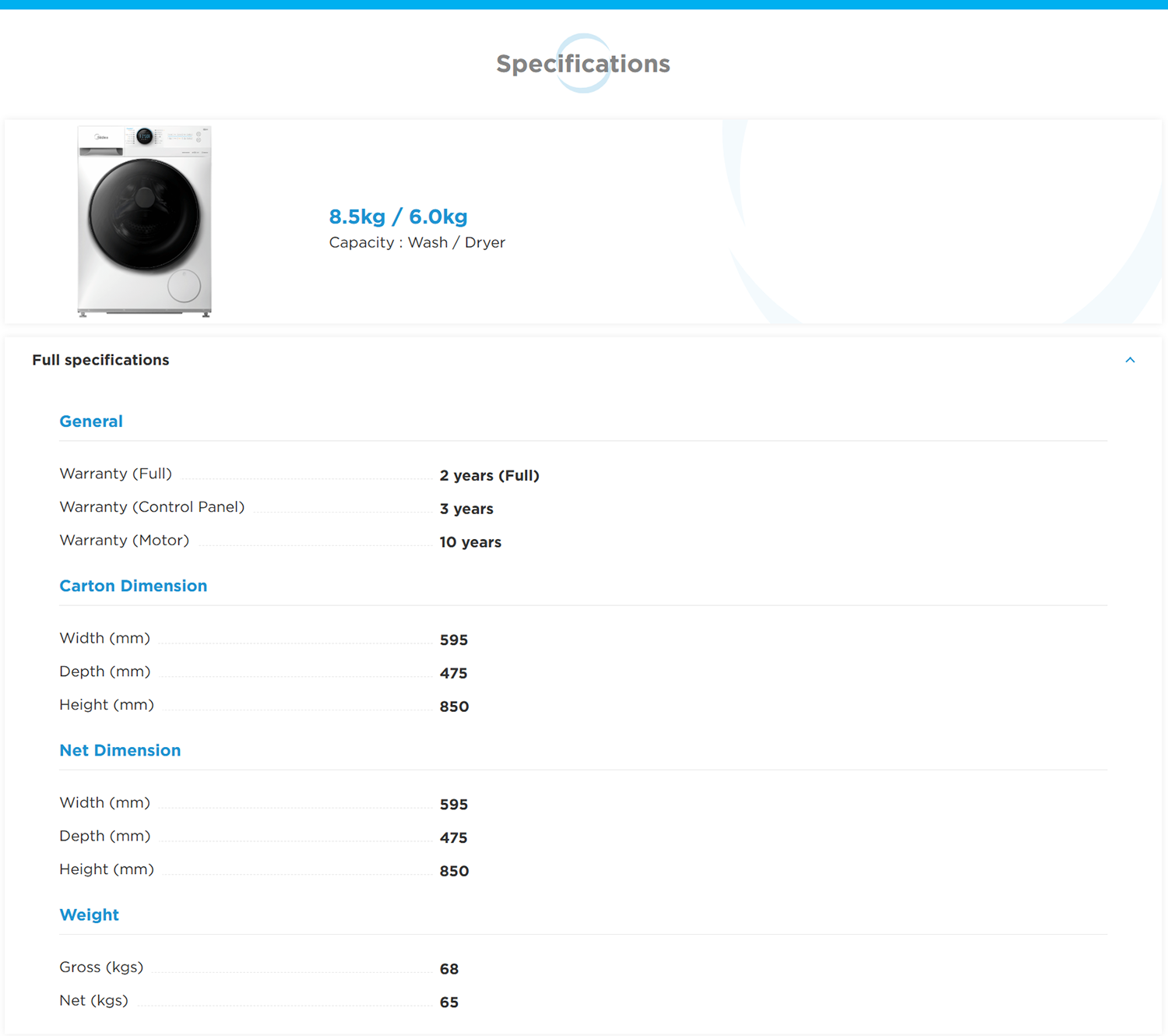This screenshot has height=1036, width=1168.
Task: Click Net Dimension height value 850
Action: (x=454, y=871)
